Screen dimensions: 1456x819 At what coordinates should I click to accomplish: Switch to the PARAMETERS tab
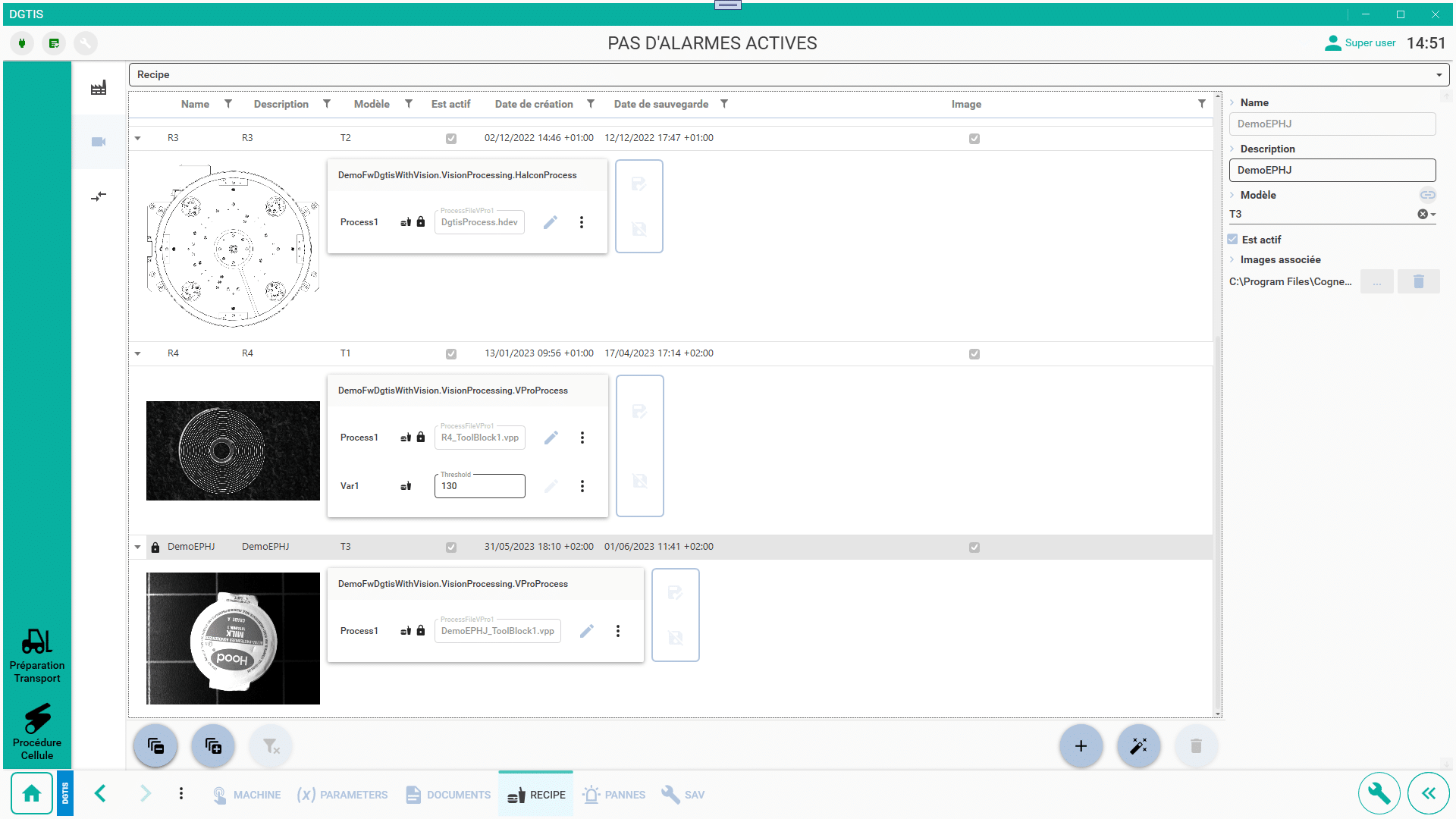[343, 795]
